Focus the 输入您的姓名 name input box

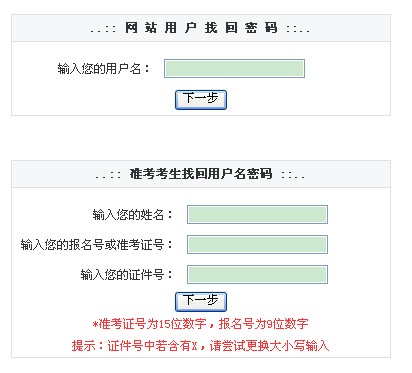257,214
